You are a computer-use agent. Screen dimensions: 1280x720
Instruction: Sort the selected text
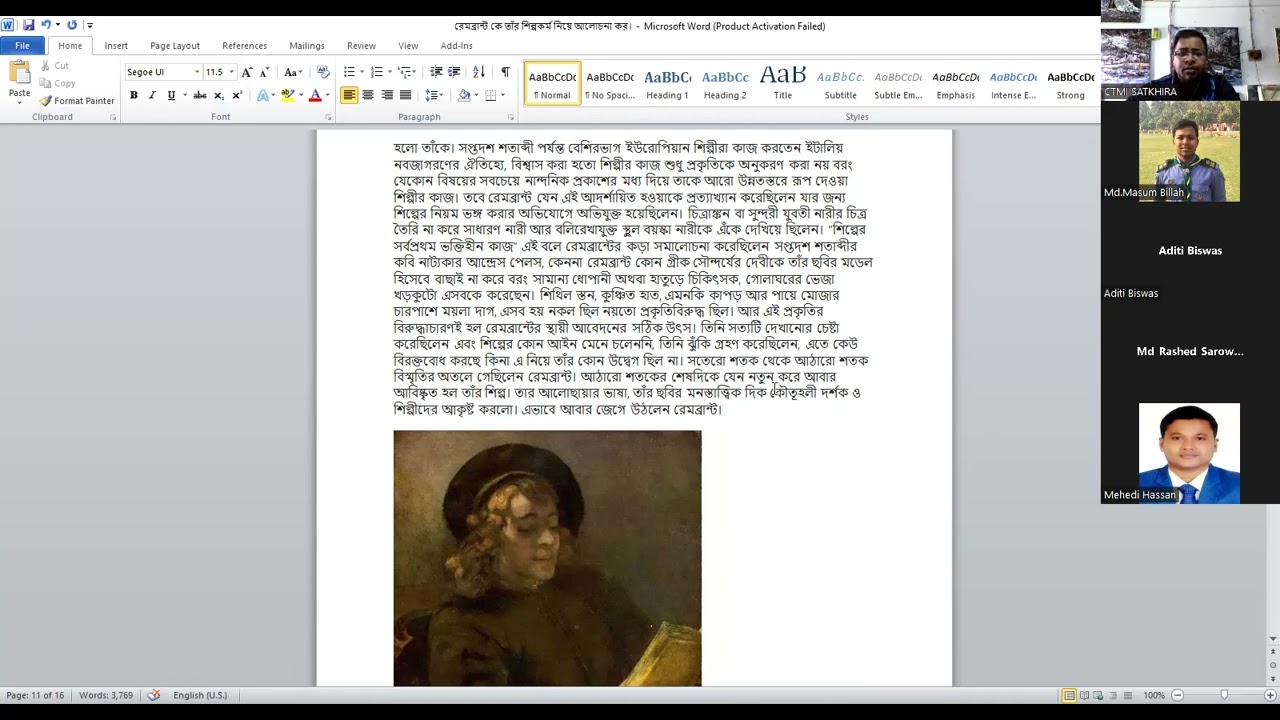pos(479,72)
